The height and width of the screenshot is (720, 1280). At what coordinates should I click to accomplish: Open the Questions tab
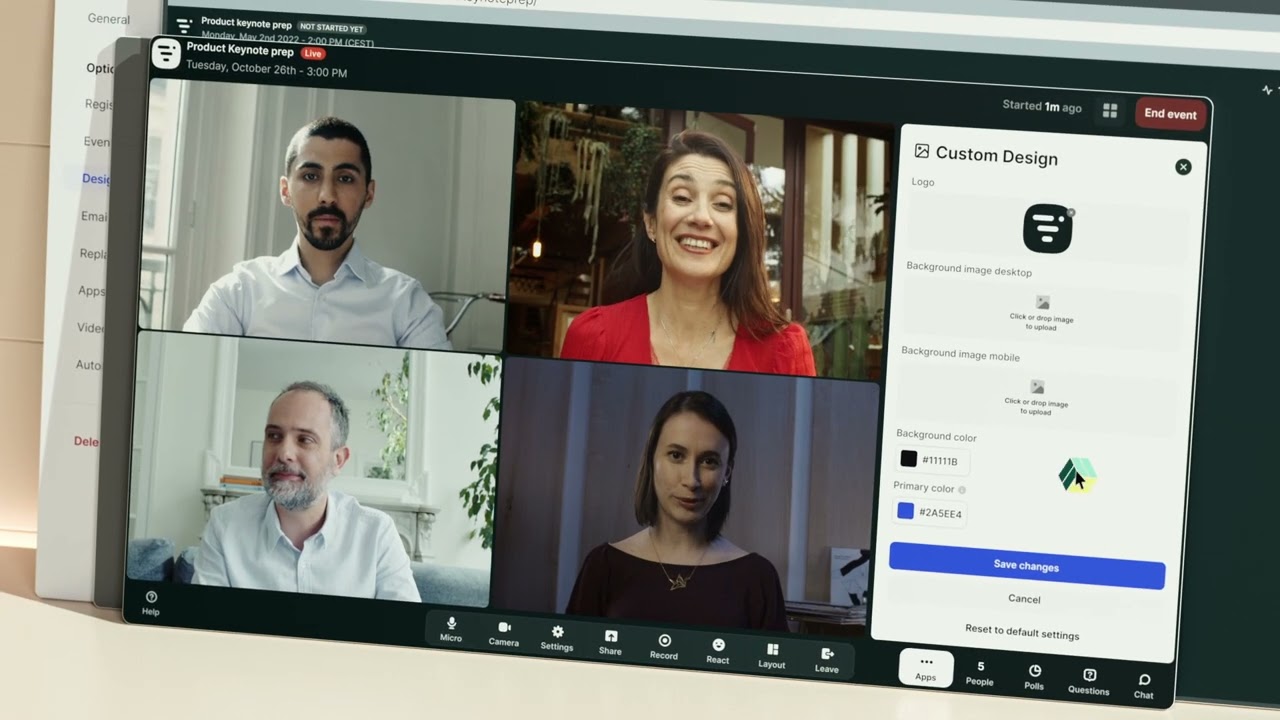pyautogui.click(x=1089, y=682)
